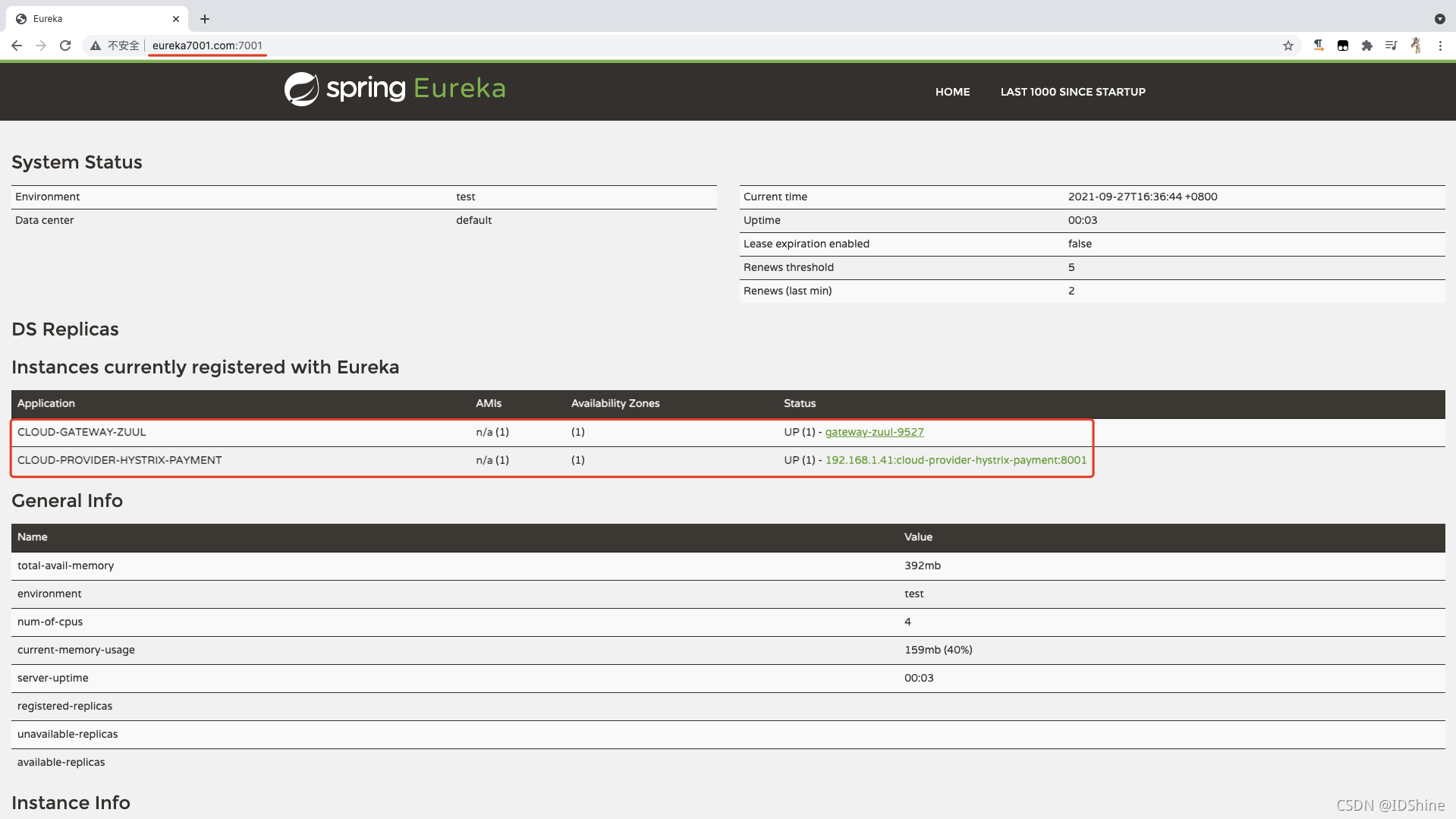Click the Uptime label in System Status

coord(762,220)
